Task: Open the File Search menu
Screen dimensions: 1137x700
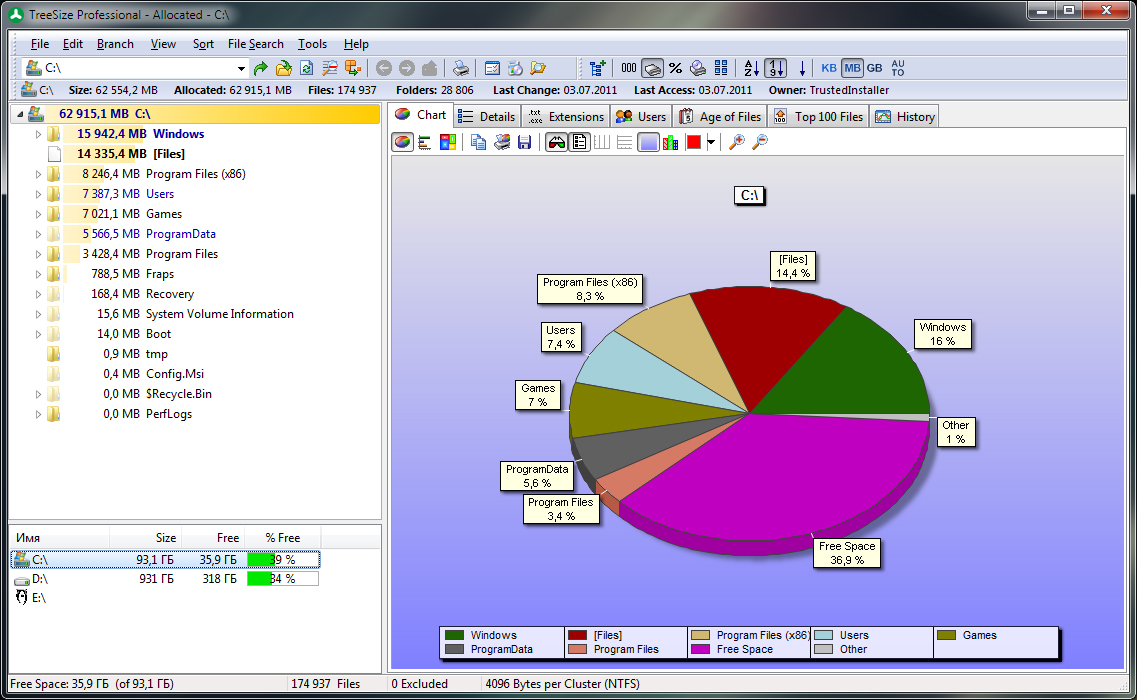Action: tap(255, 44)
